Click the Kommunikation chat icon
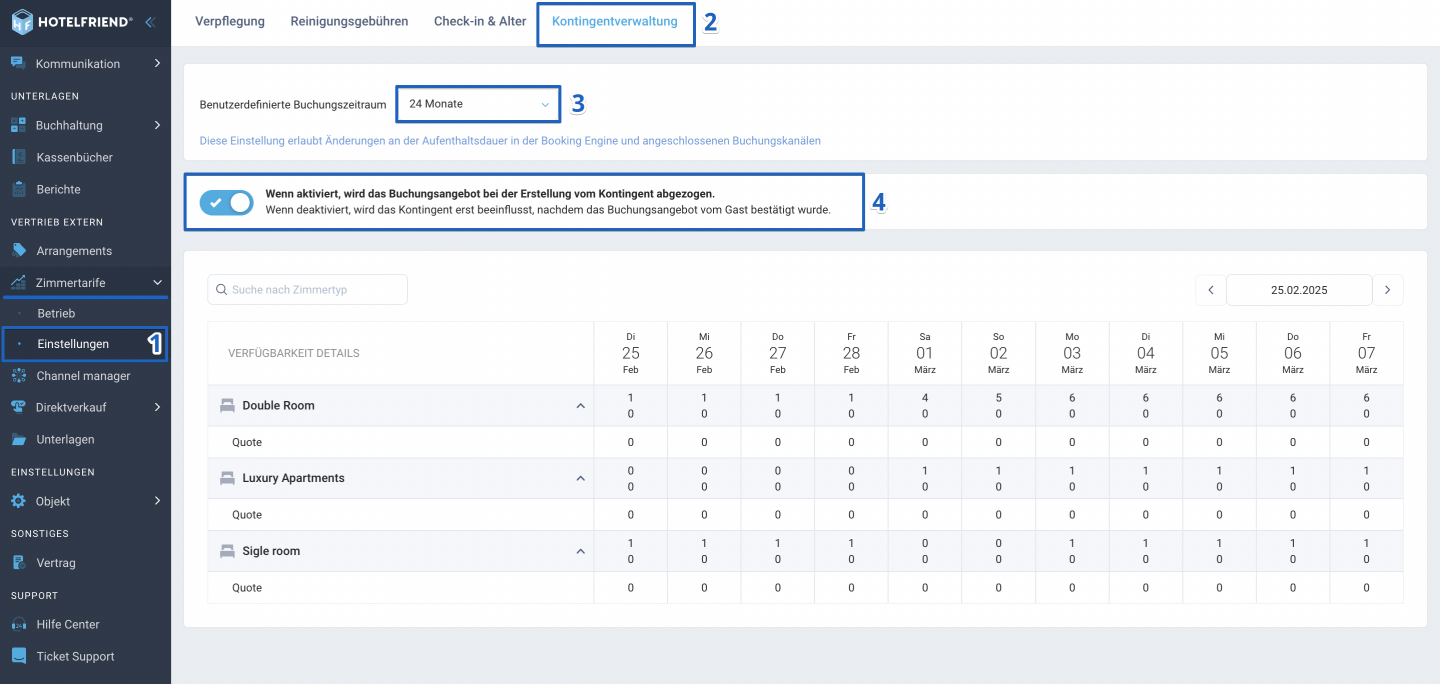 pos(18,63)
